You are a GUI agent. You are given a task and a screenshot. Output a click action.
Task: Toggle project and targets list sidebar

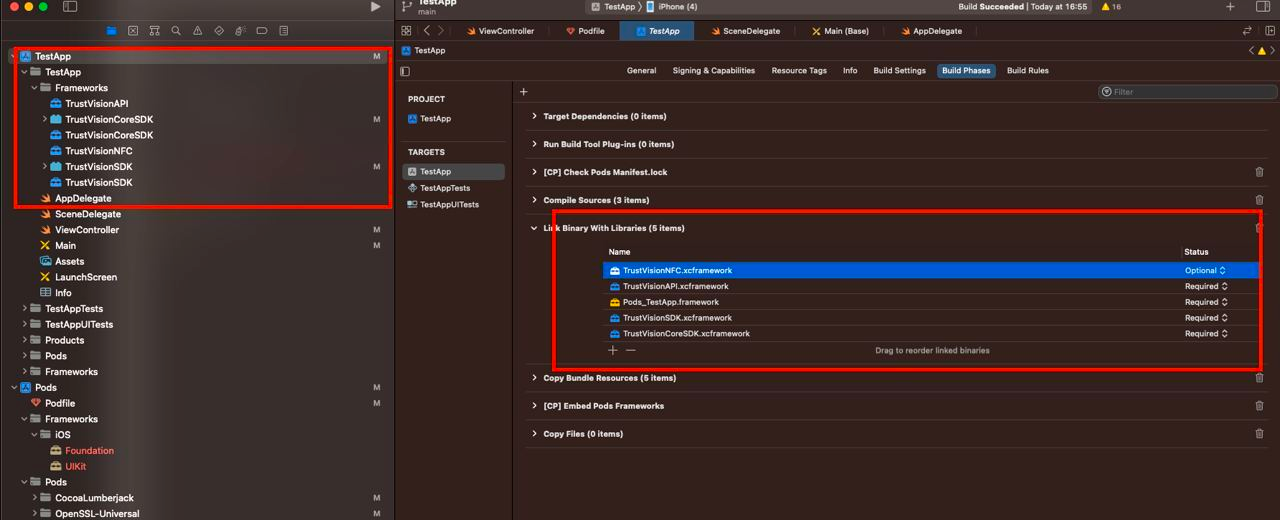click(x=405, y=71)
